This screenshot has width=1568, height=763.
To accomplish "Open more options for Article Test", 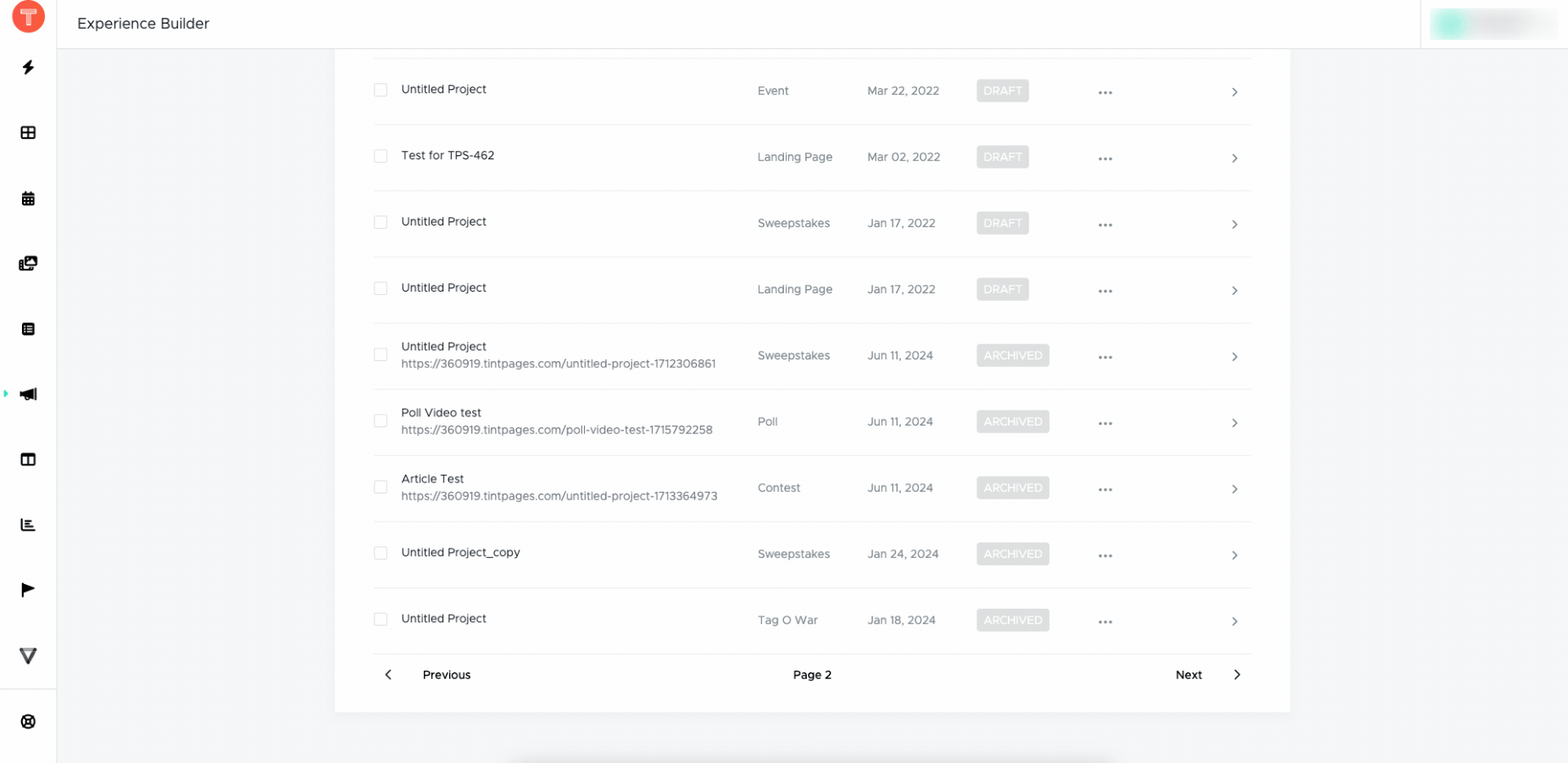I will click(1105, 489).
